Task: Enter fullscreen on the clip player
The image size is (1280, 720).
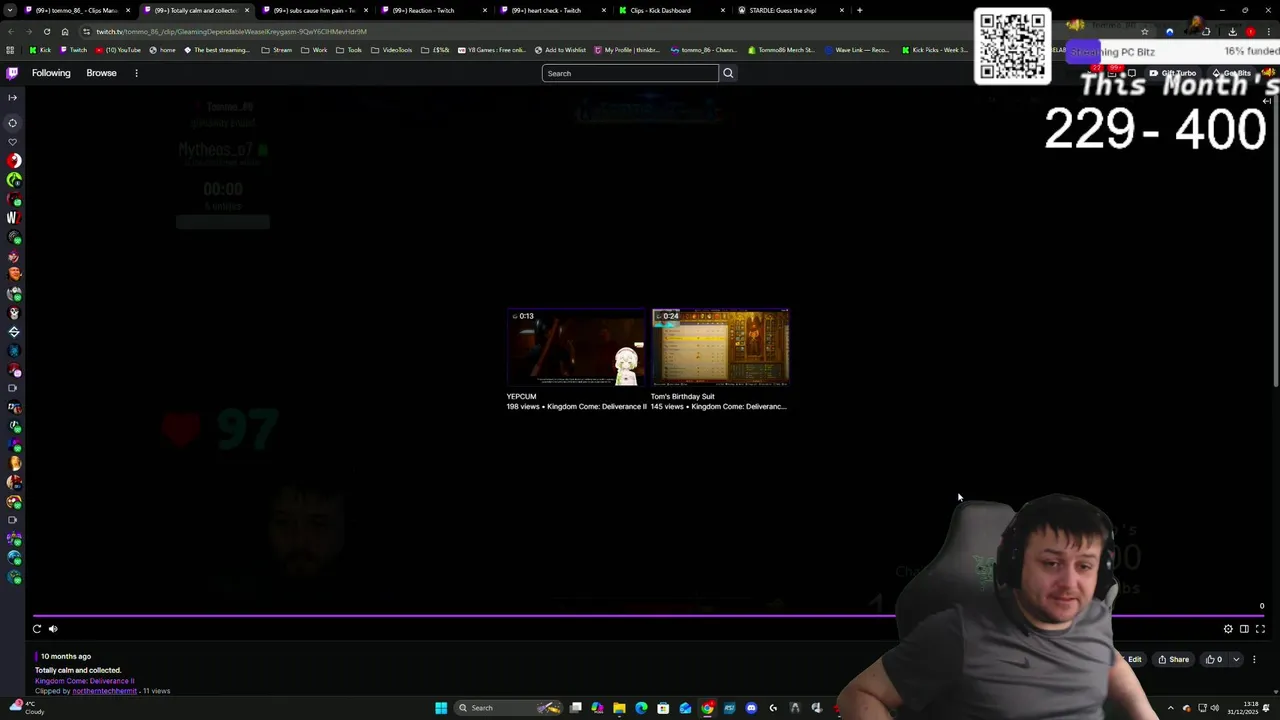Action: [x=1260, y=629]
